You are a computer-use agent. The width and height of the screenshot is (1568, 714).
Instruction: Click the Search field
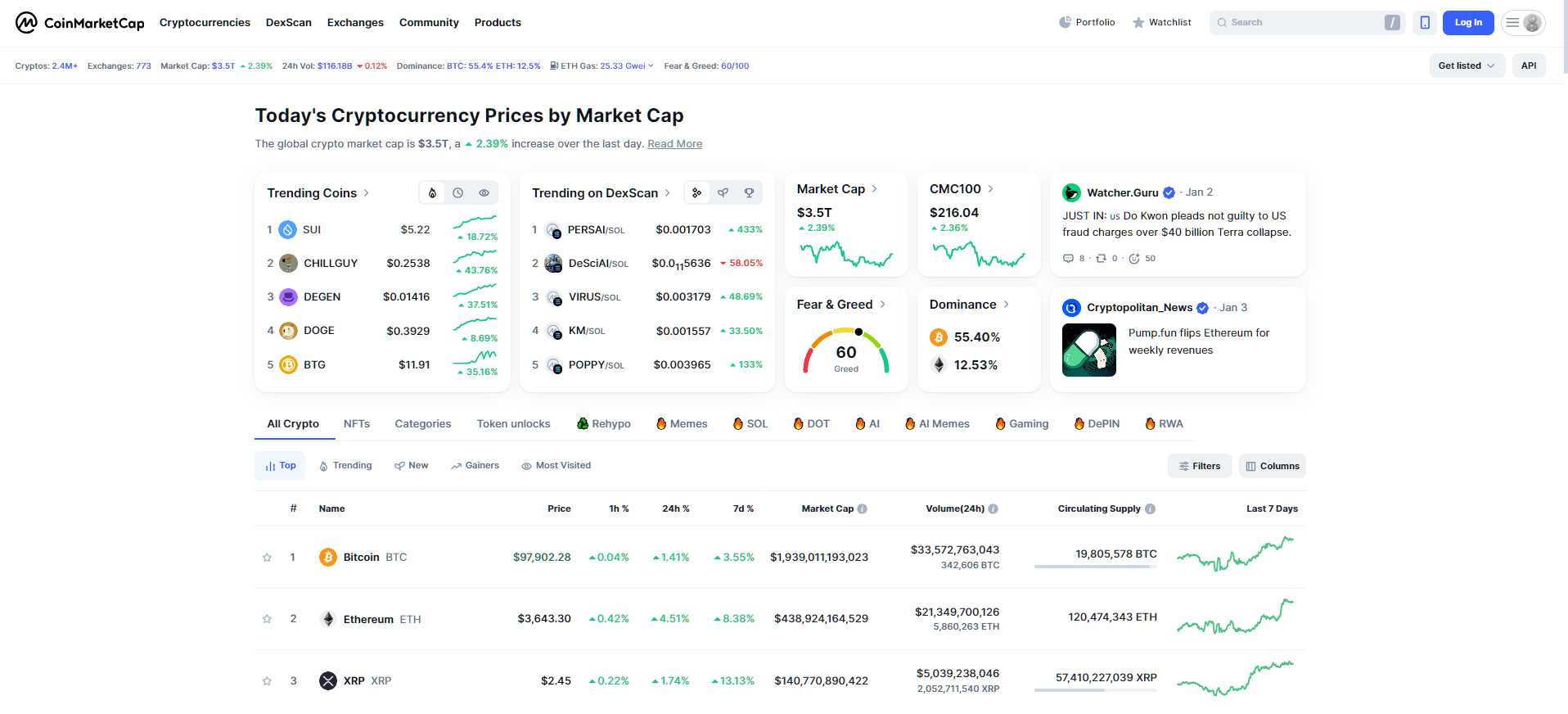click(x=1308, y=23)
